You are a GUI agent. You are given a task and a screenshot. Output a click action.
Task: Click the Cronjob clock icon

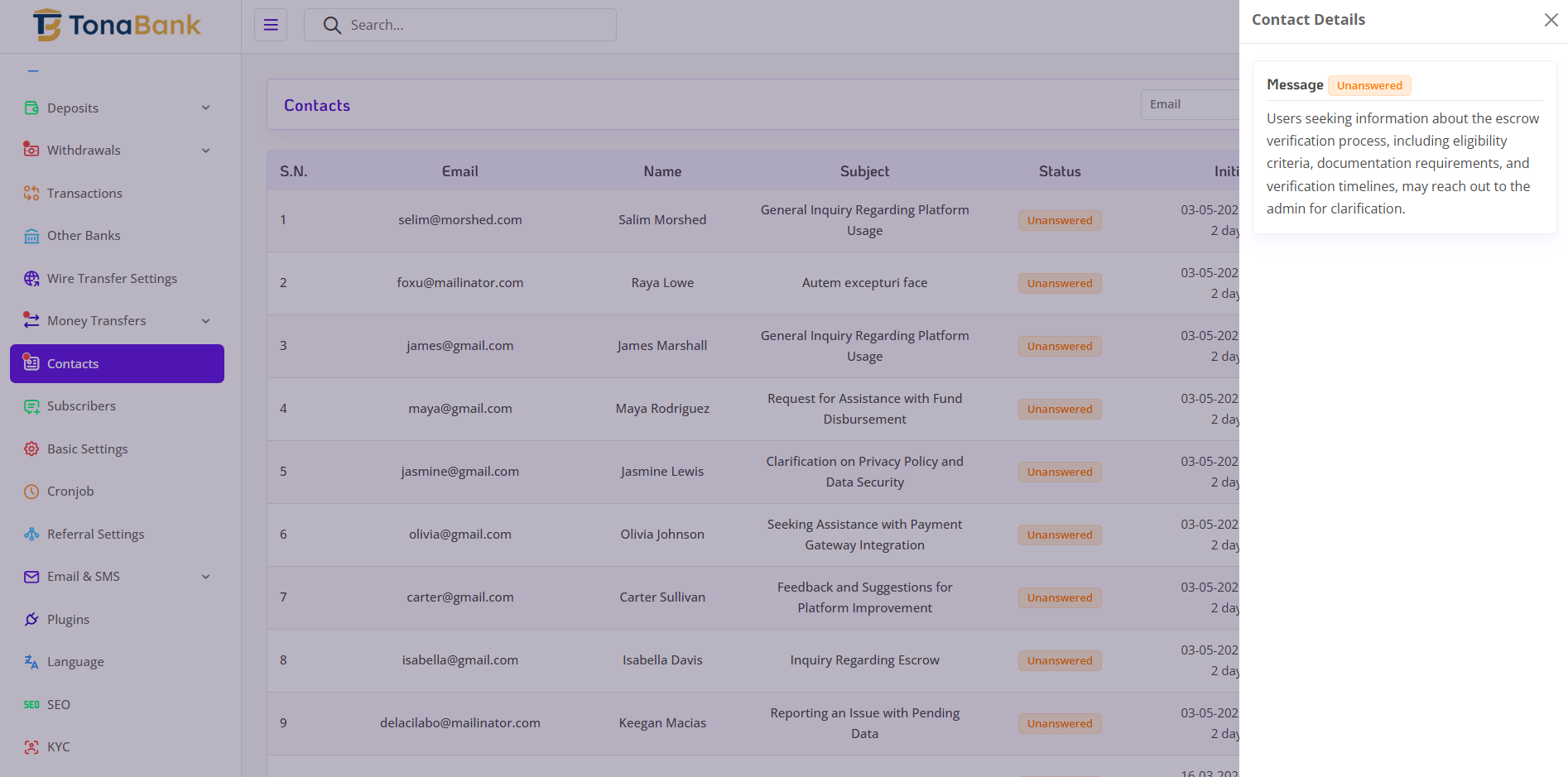(x=31, y=492)
